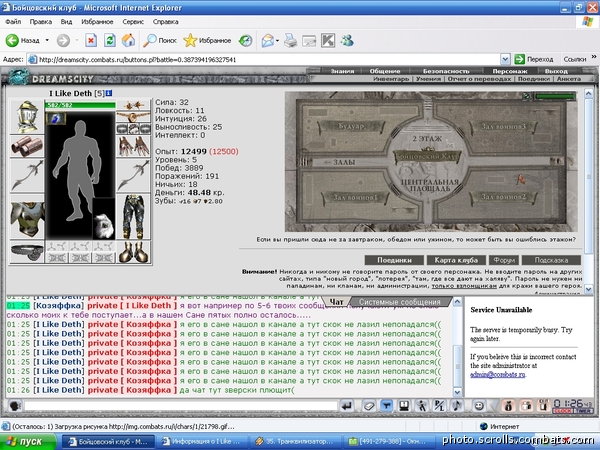Open the Общение game menu

[385, 71]
